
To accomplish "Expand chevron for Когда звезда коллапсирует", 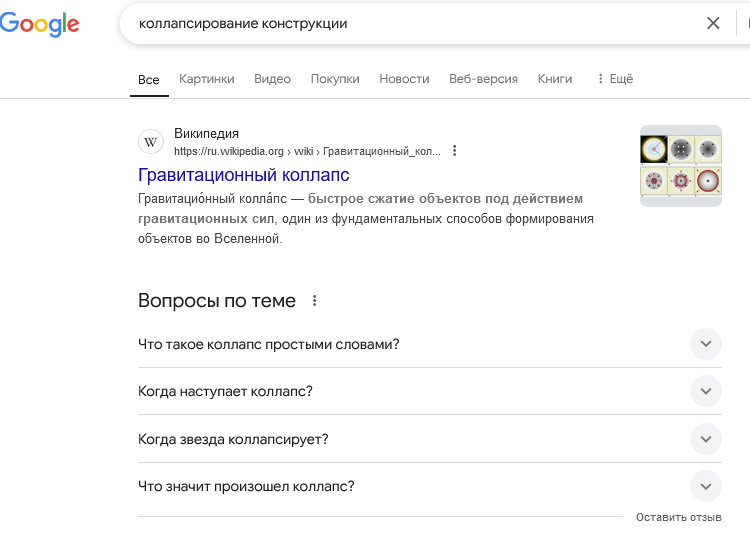I will [706, 439].
